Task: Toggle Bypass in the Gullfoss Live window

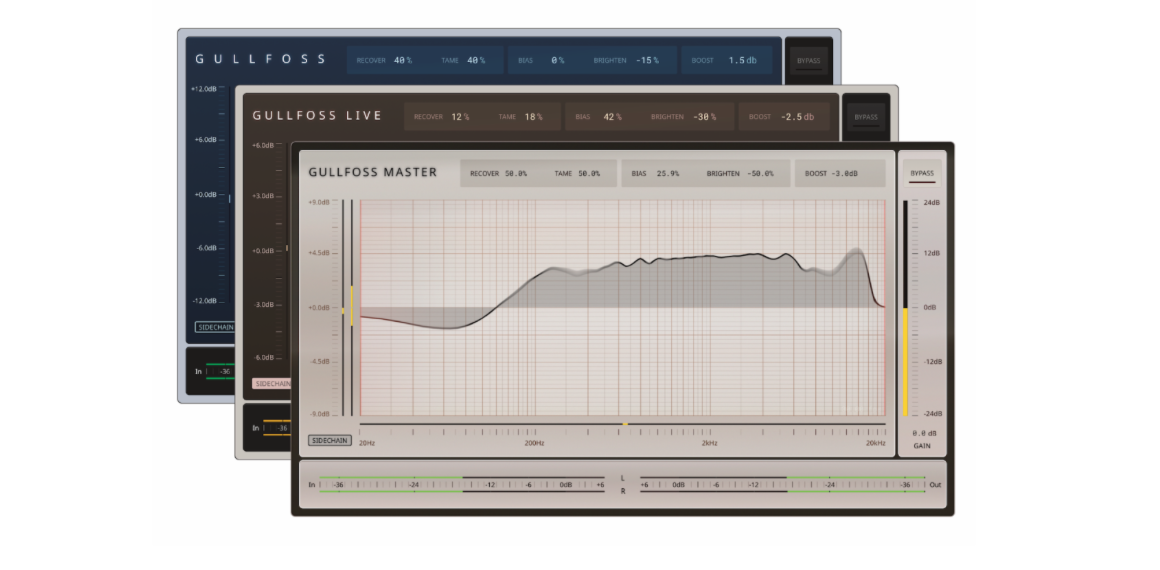Action: coord(865,117)
